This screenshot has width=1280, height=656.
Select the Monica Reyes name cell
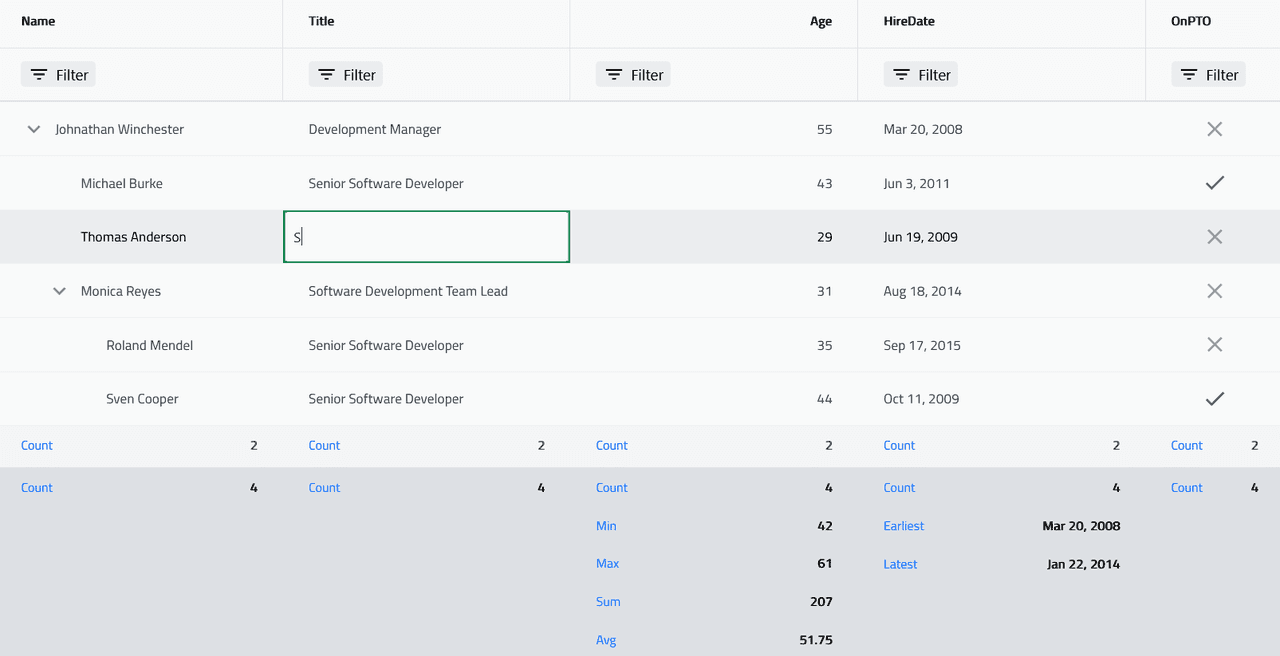coord(141,291)
